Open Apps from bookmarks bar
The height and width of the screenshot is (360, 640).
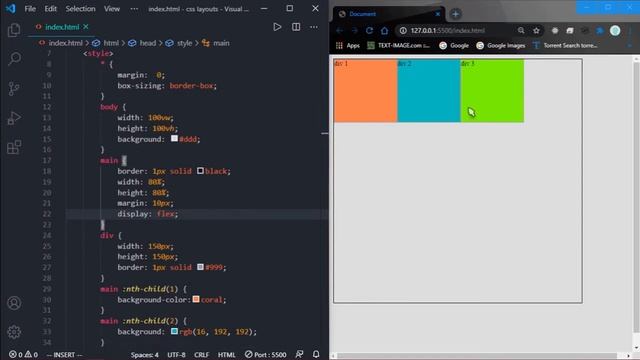point(348,45)
